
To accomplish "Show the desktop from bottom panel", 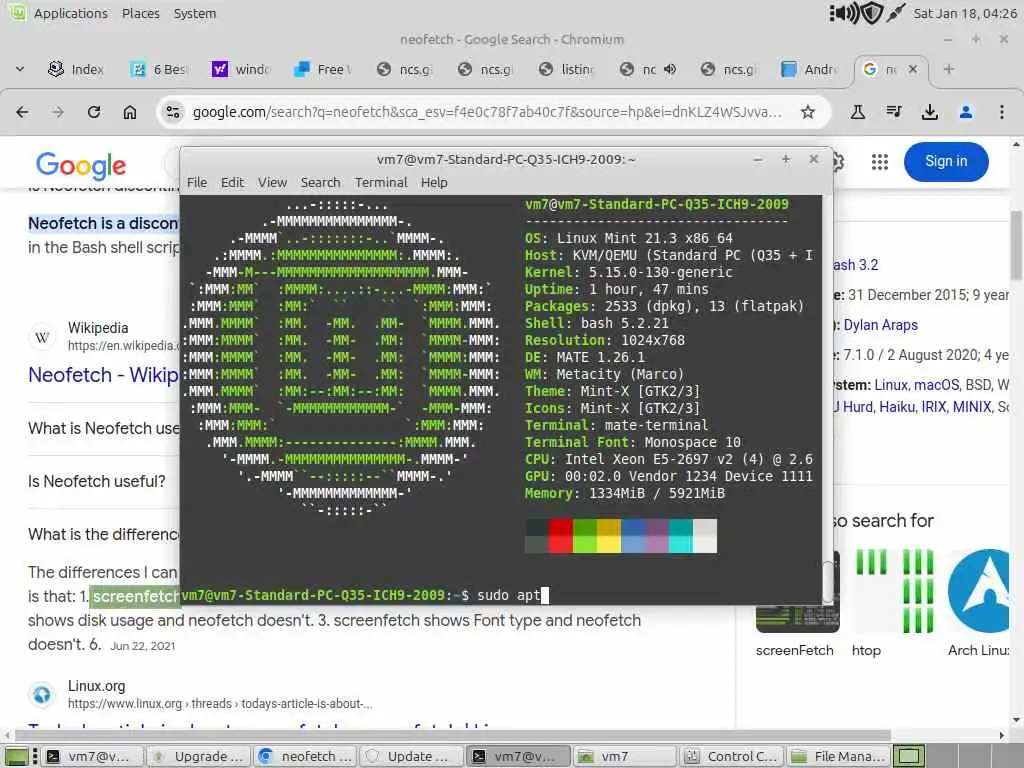I will coord(17,756).
